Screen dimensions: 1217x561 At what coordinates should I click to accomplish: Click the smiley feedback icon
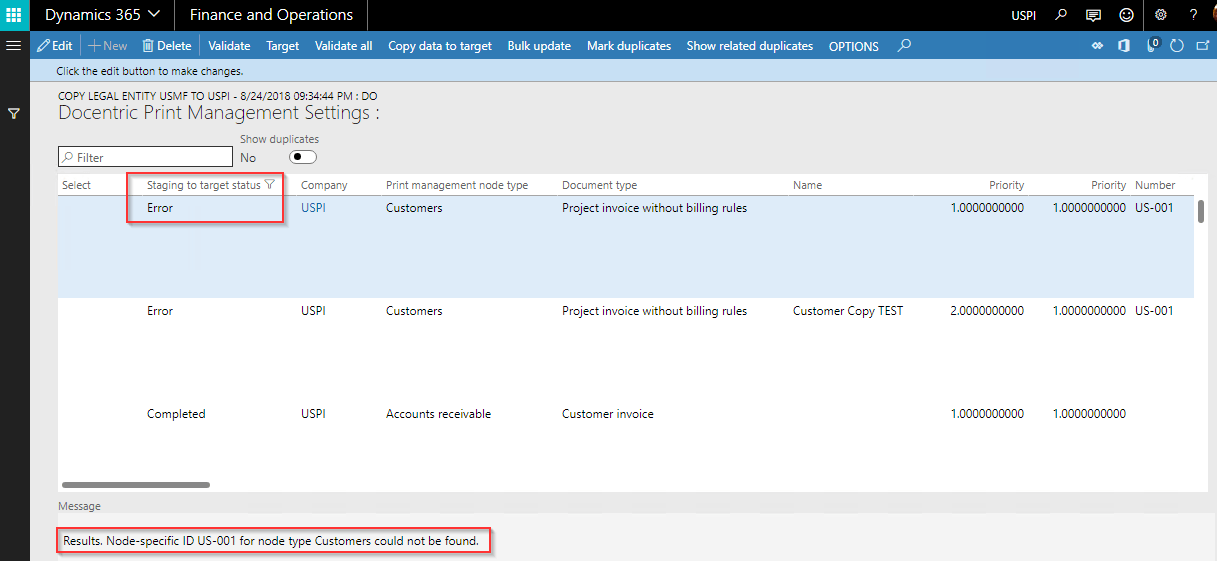(x=1127, y=15)
